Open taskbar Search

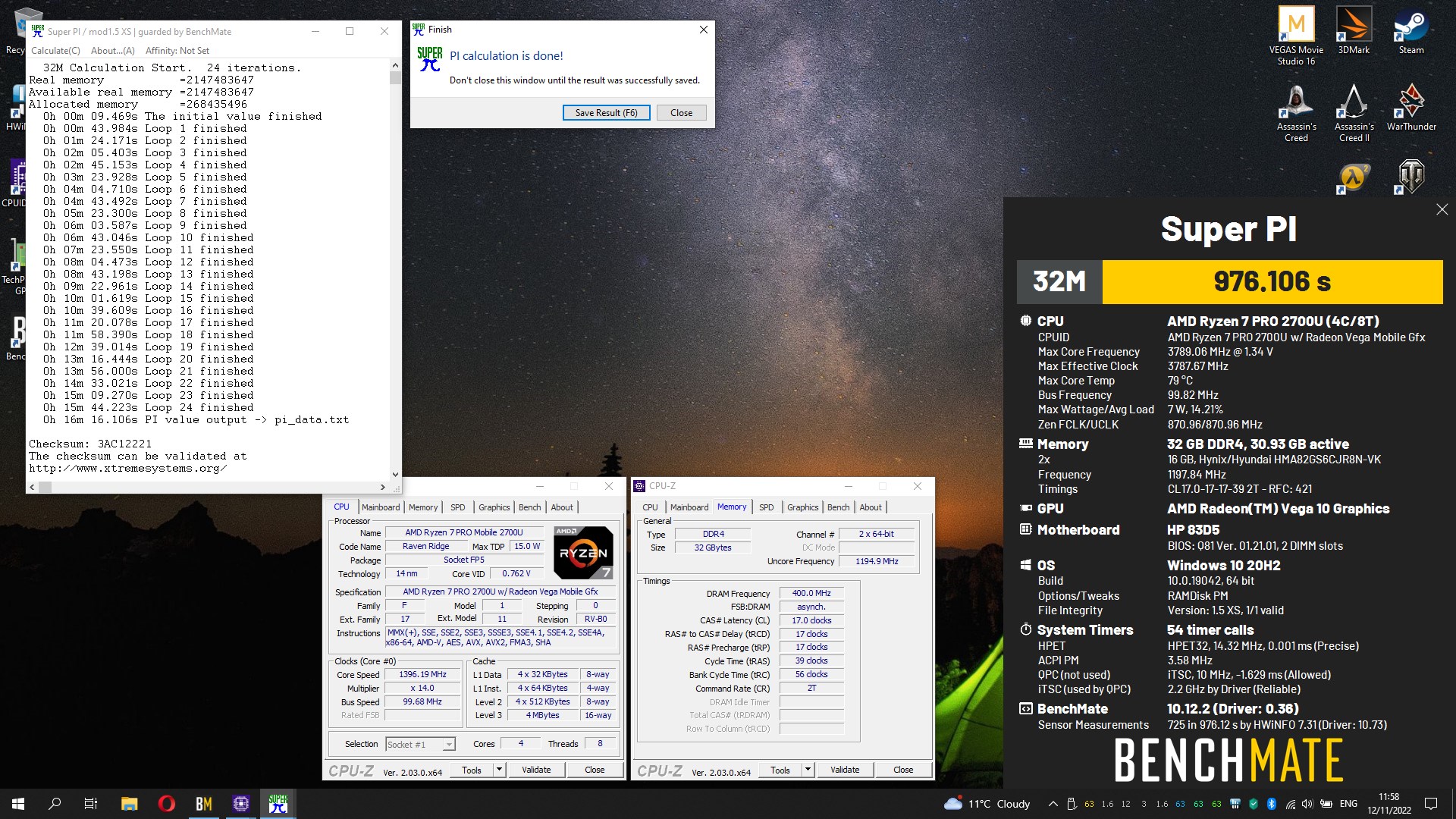point(55,804)
